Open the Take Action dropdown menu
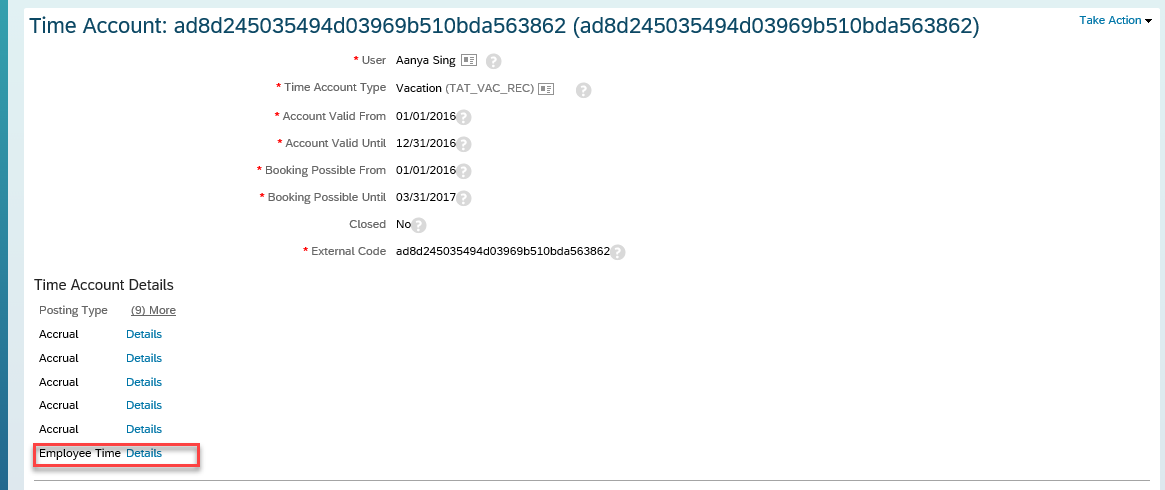1165x490 pixels. (x=1114, y=20)
